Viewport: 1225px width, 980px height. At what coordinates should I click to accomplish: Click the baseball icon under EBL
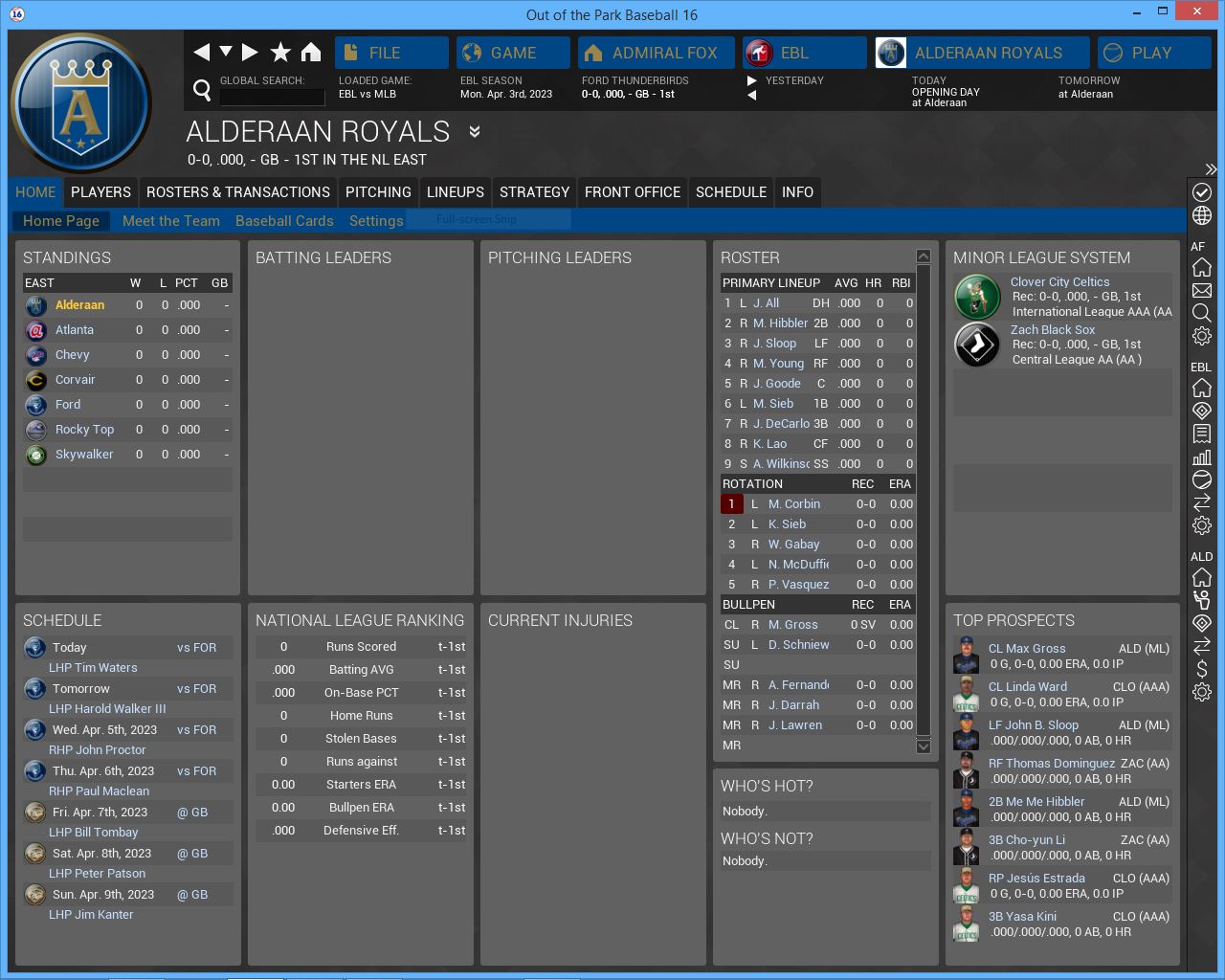click(x=1202, y=479)
